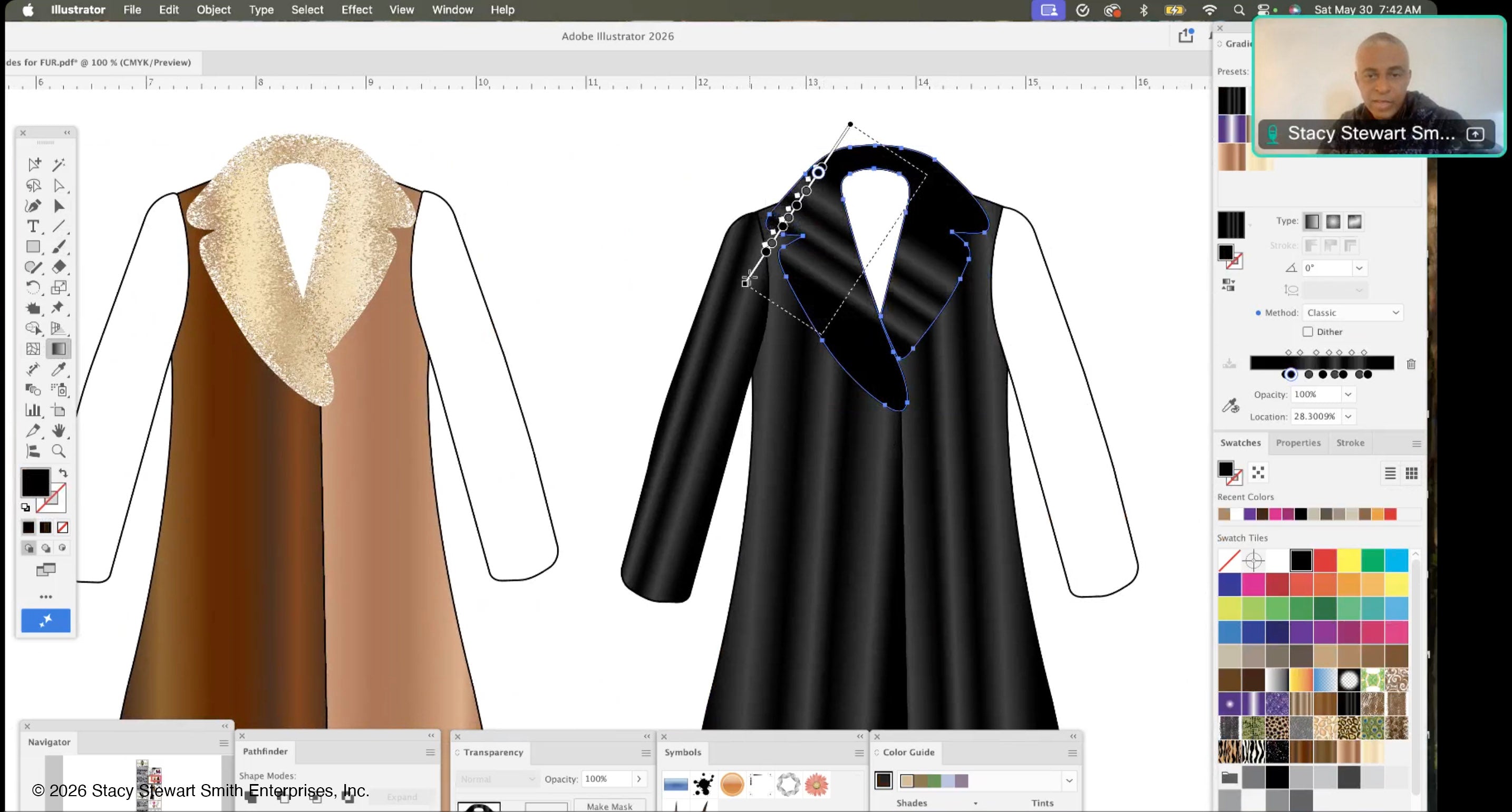This screenshot has height=812, width=1512.
Task: Swap fill and stroke colors
Action: [x=63, y=473]
